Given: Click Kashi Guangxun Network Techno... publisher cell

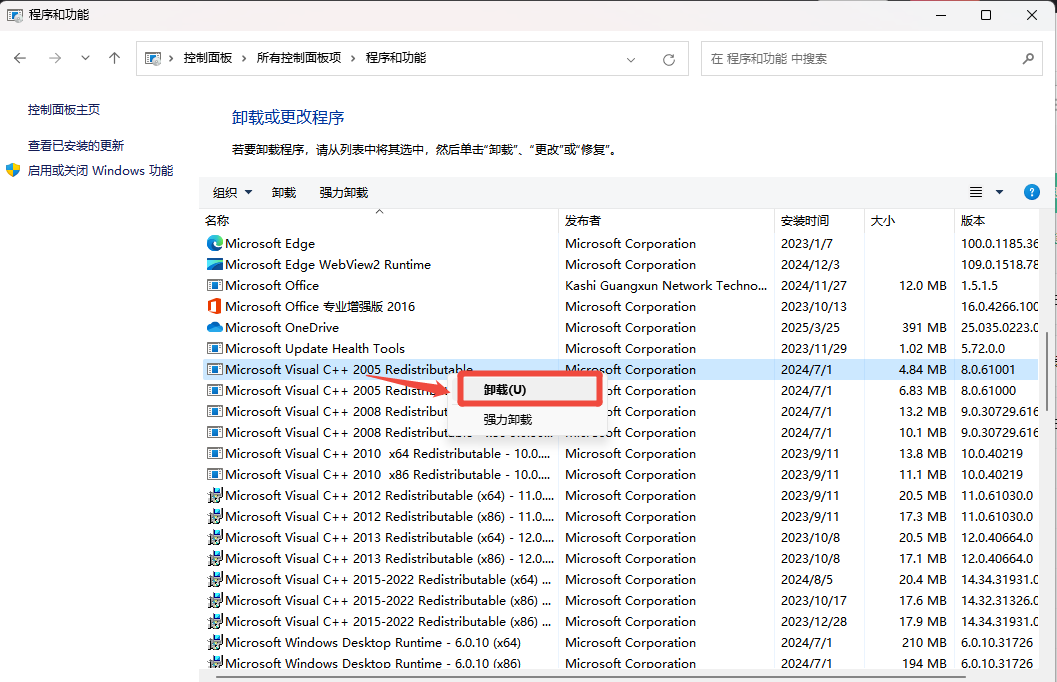Looking at the screenshot, I should [x=666, y=285].
